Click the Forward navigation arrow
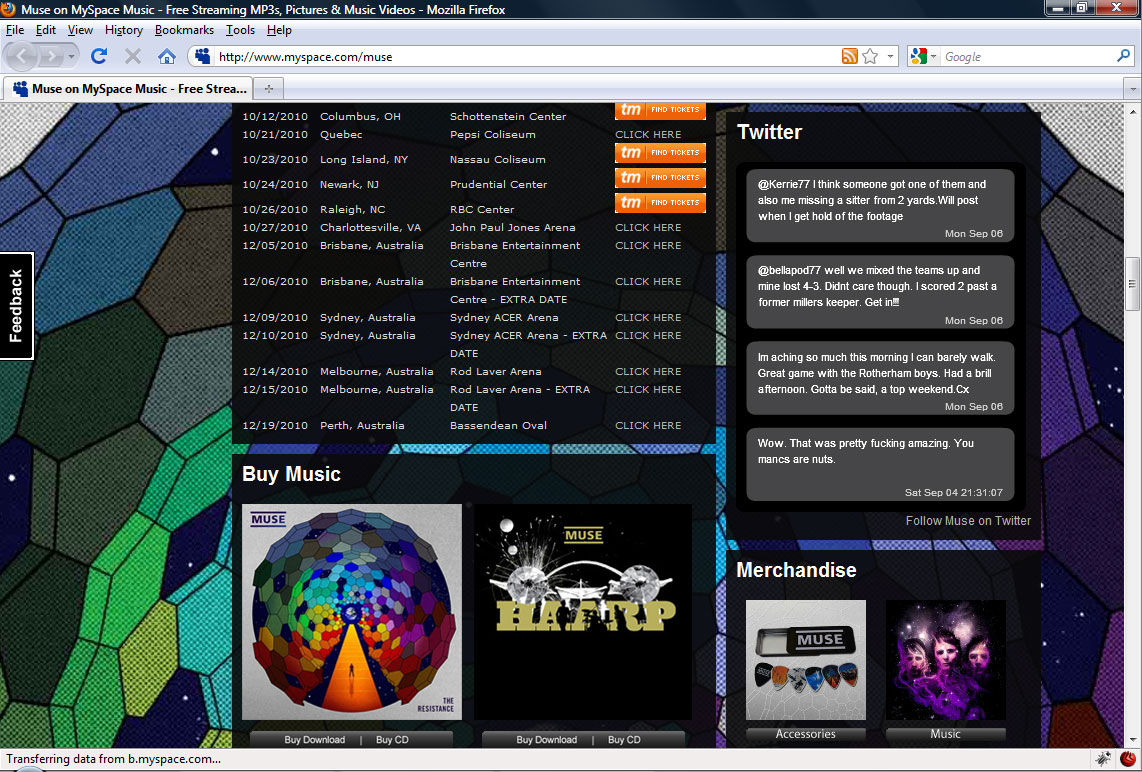This screenshot has height=772, width=1142. click(x=50, y=56)
